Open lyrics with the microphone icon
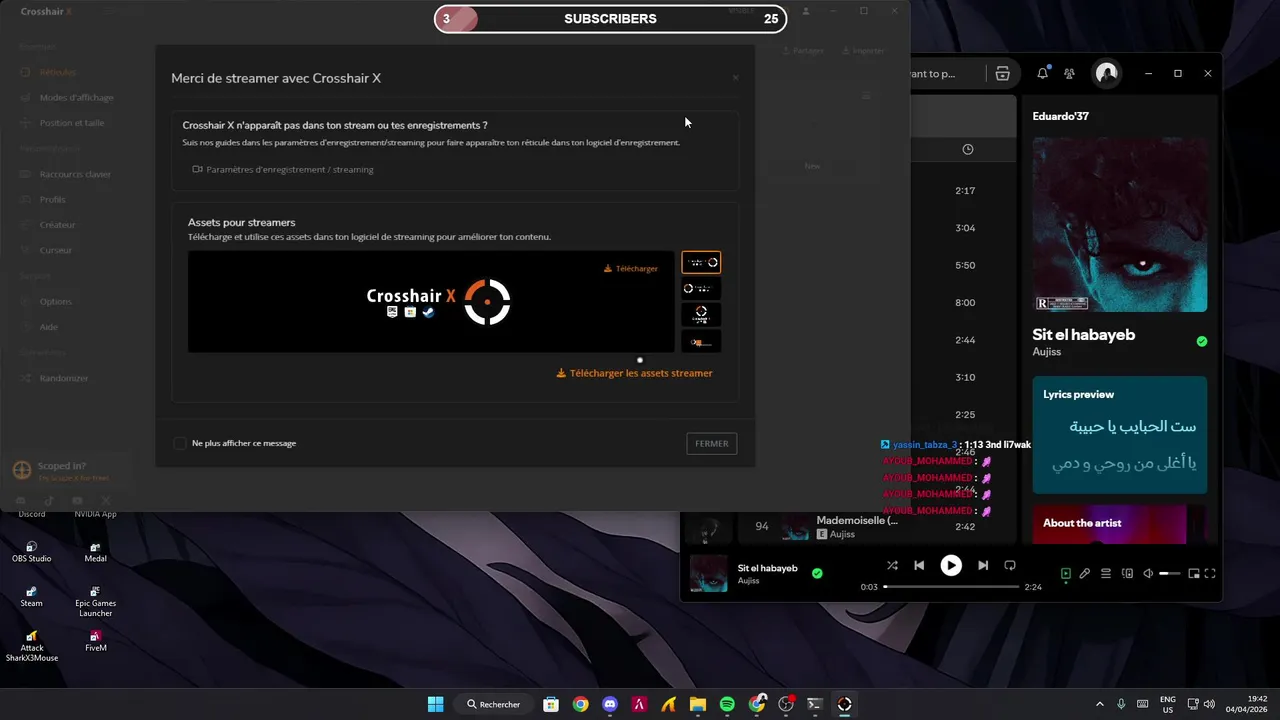 pyautogui.click(x=1085, y=574)
